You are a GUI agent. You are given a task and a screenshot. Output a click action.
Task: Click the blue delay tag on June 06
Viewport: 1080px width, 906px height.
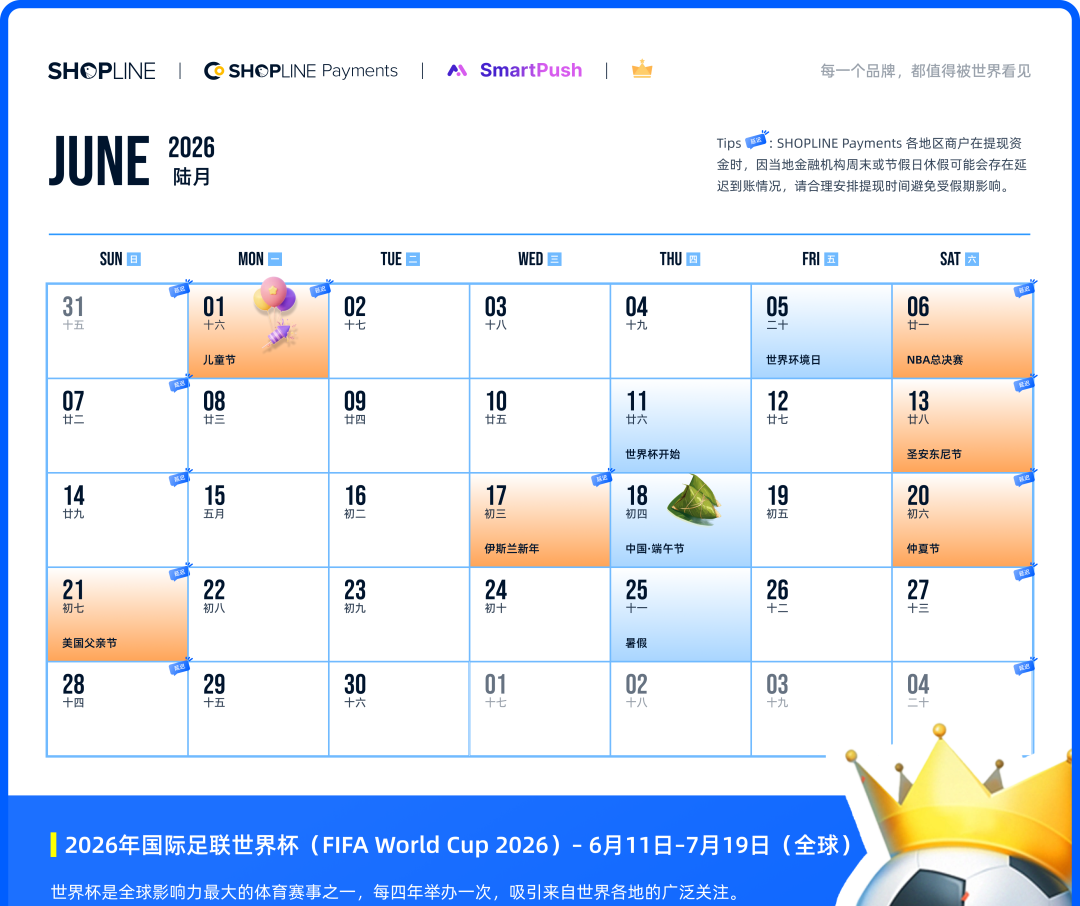[1023, 290]
